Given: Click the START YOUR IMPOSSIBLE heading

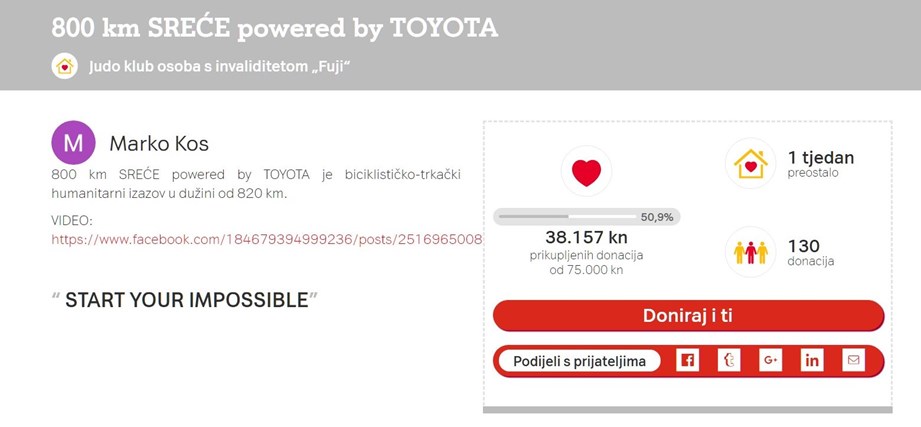Looking at the screenshot, I should [186, 300].
